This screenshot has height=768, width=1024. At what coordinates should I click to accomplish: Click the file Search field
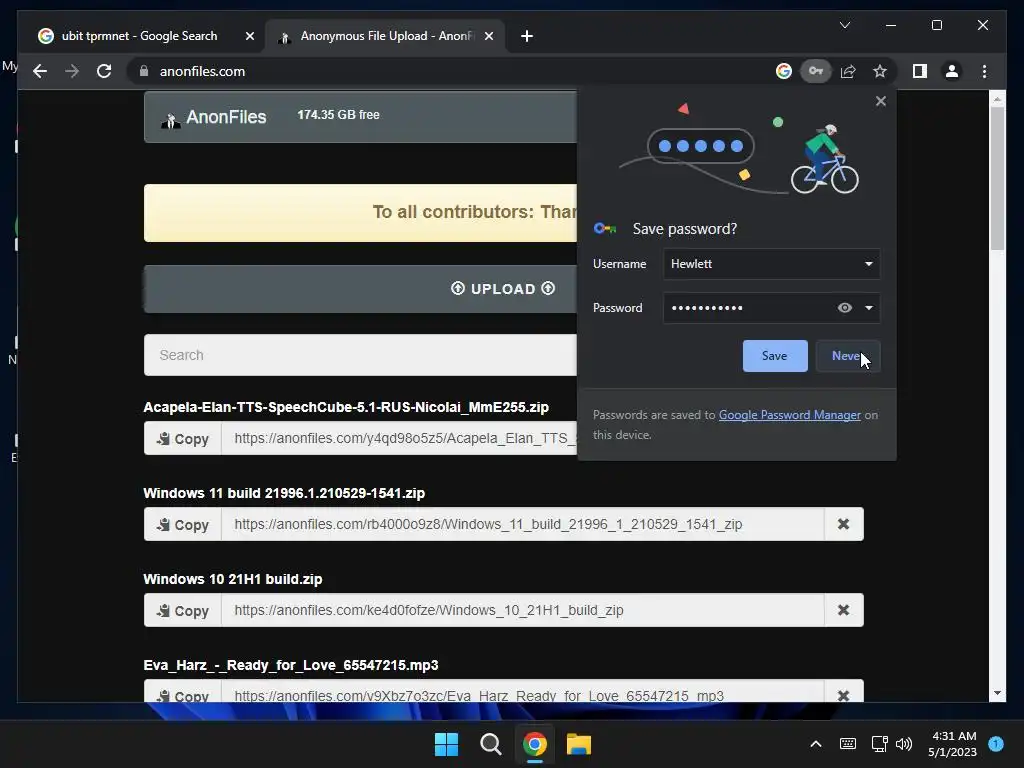point(360,355)
